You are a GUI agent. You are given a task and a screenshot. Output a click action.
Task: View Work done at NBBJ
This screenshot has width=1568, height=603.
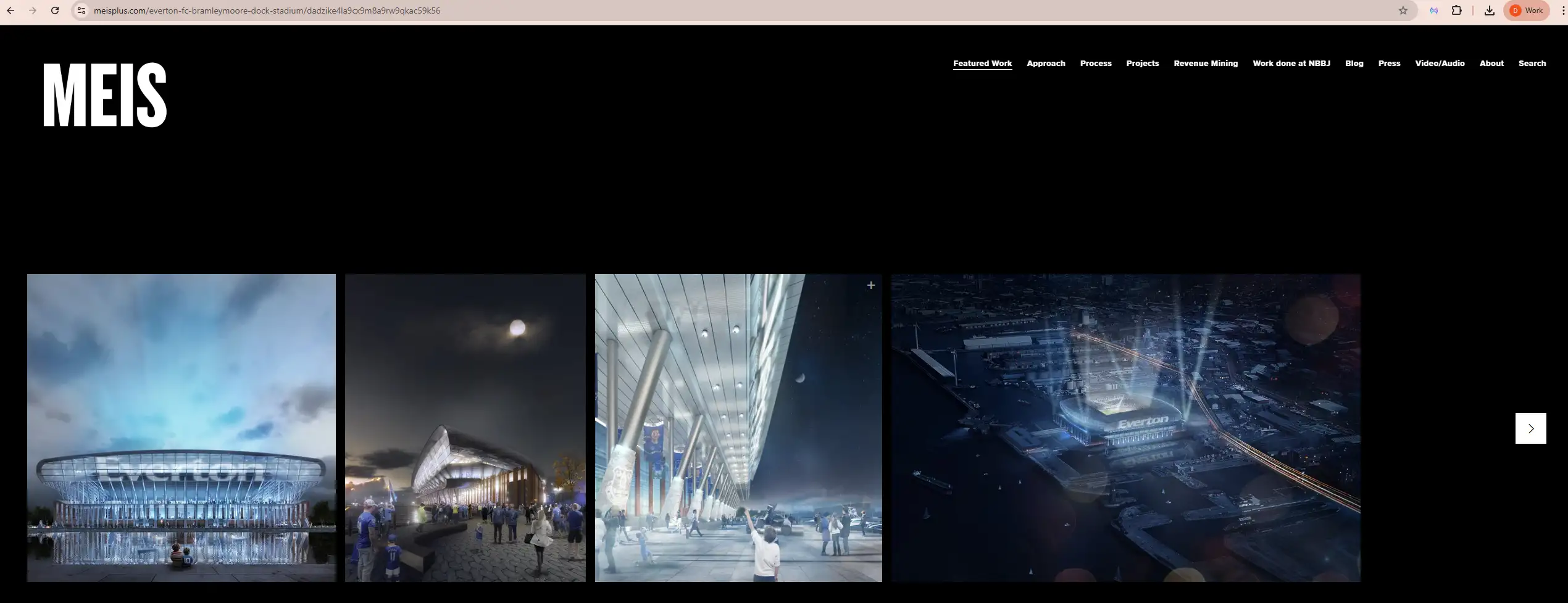click(1291, 64)
